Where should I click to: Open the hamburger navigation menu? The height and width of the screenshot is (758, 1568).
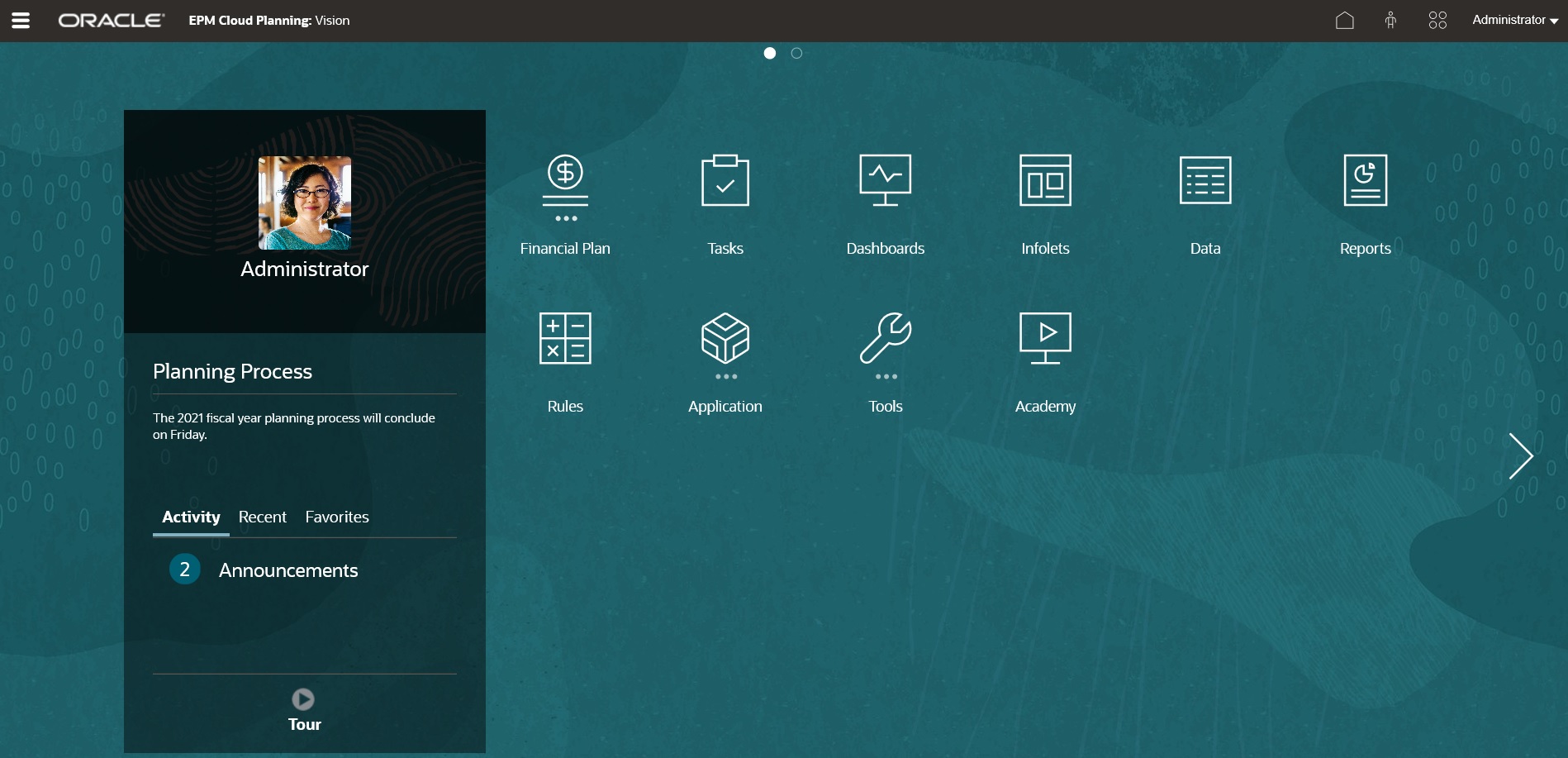[21, 20]
